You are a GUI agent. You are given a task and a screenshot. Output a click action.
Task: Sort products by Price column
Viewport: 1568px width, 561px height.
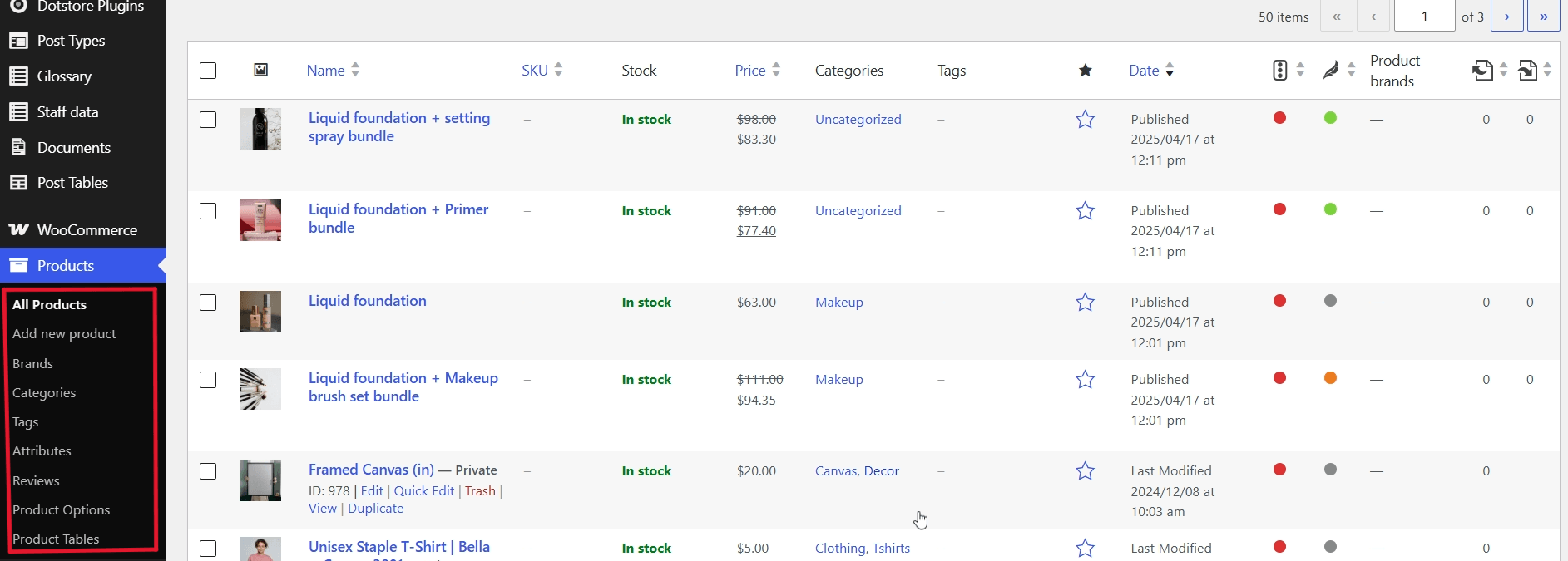point(758,71)
